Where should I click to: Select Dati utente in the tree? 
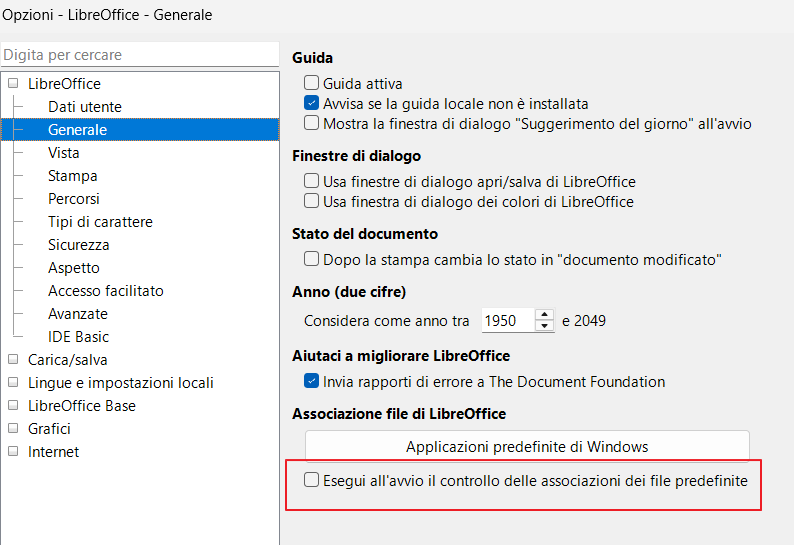(85, 107)
